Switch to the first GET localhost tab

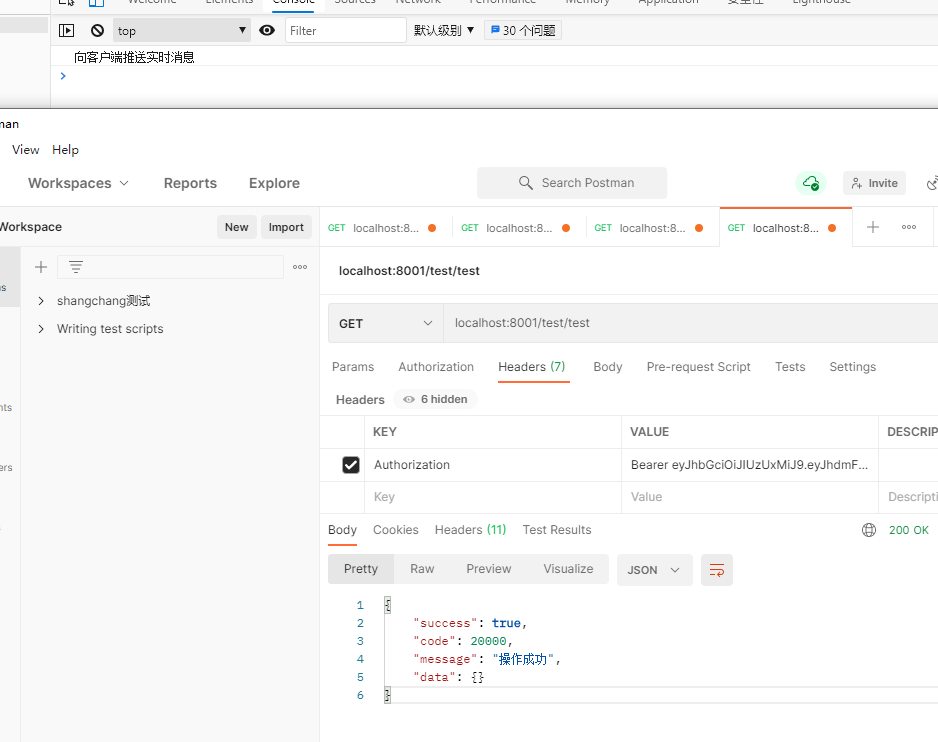(385, 227)
